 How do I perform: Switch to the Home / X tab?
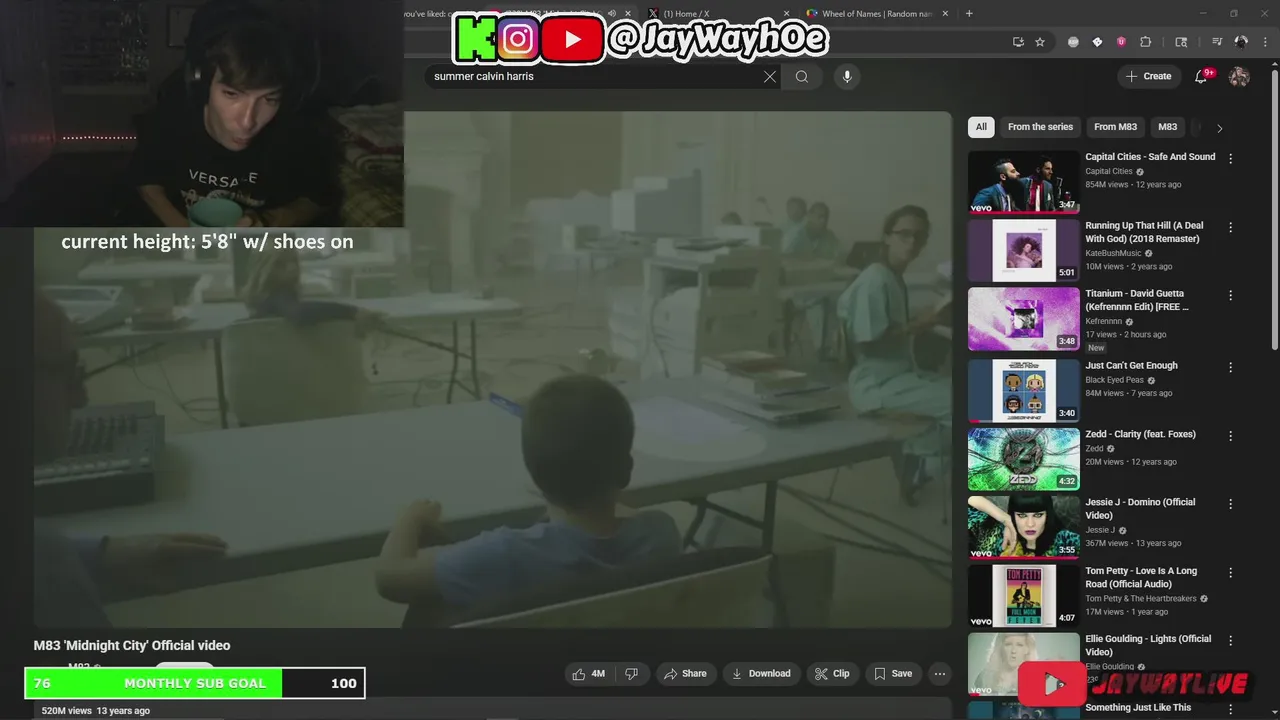717,14
